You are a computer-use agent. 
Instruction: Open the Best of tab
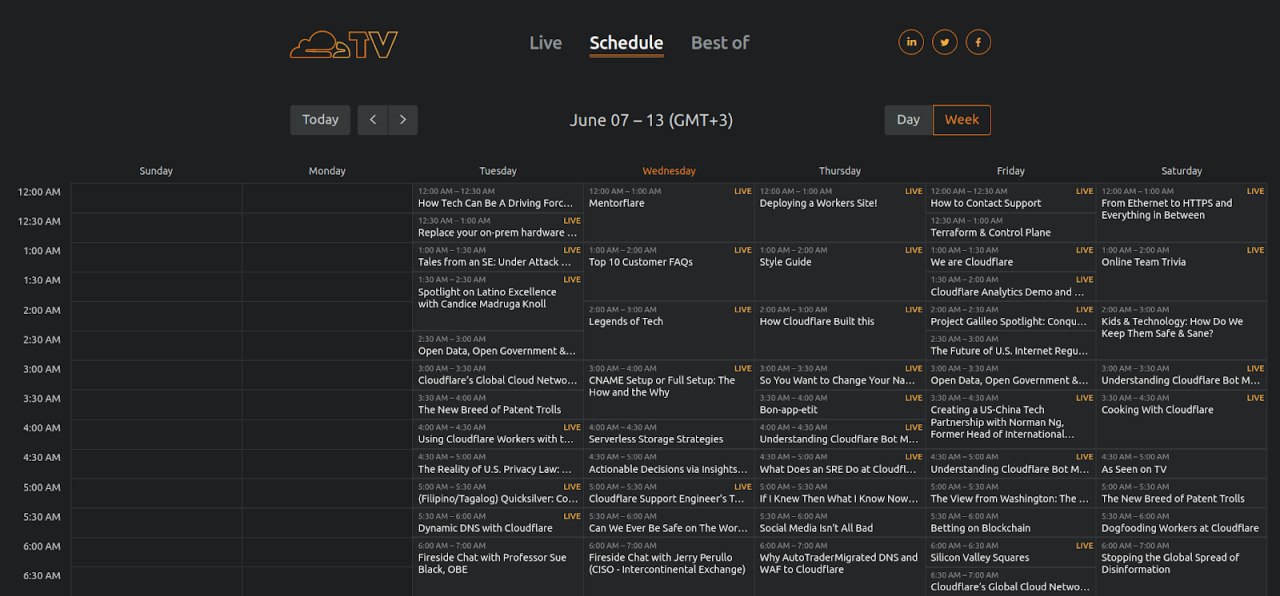(720, 43)
